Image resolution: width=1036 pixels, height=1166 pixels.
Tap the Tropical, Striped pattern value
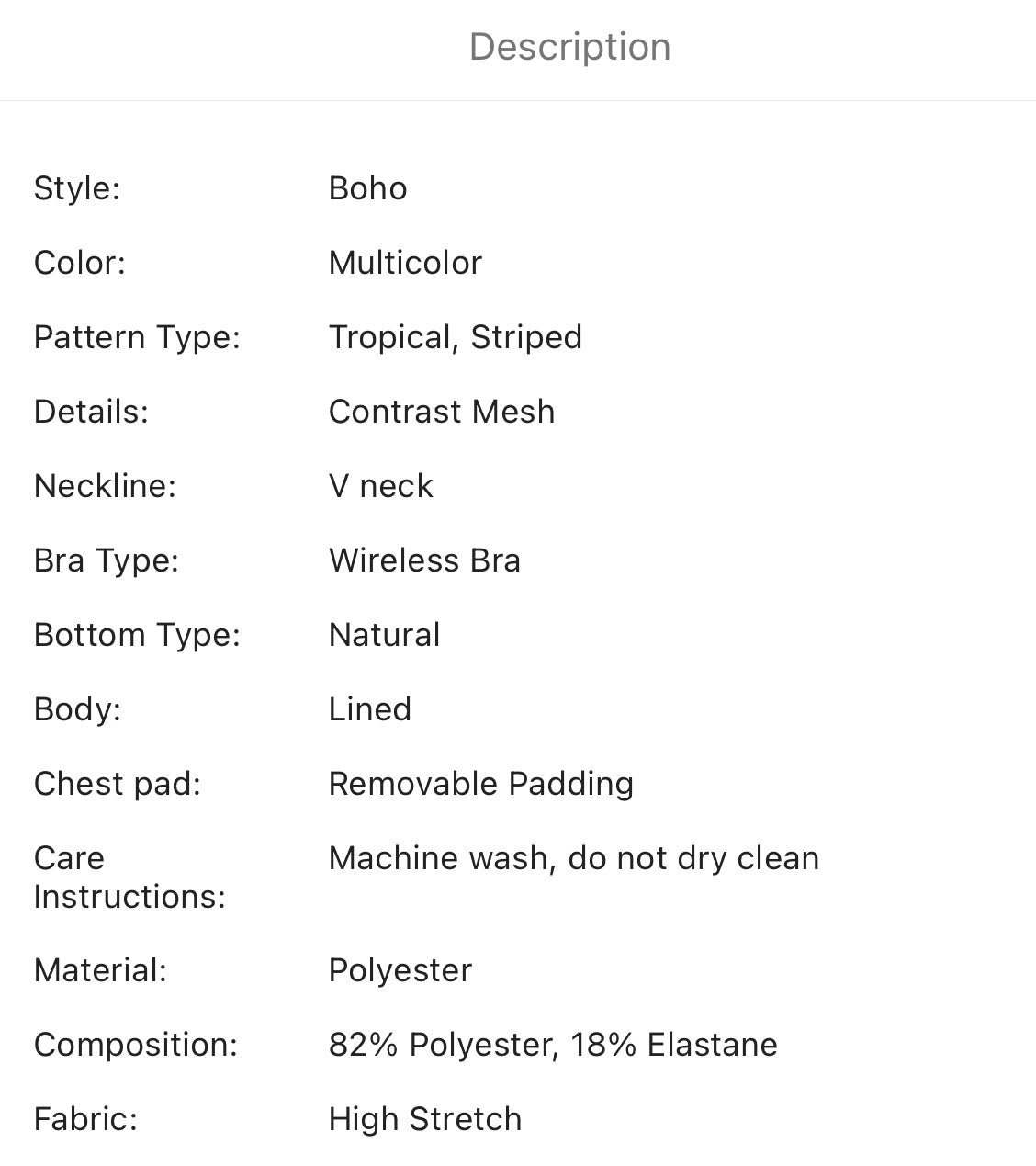pos(455,337)
